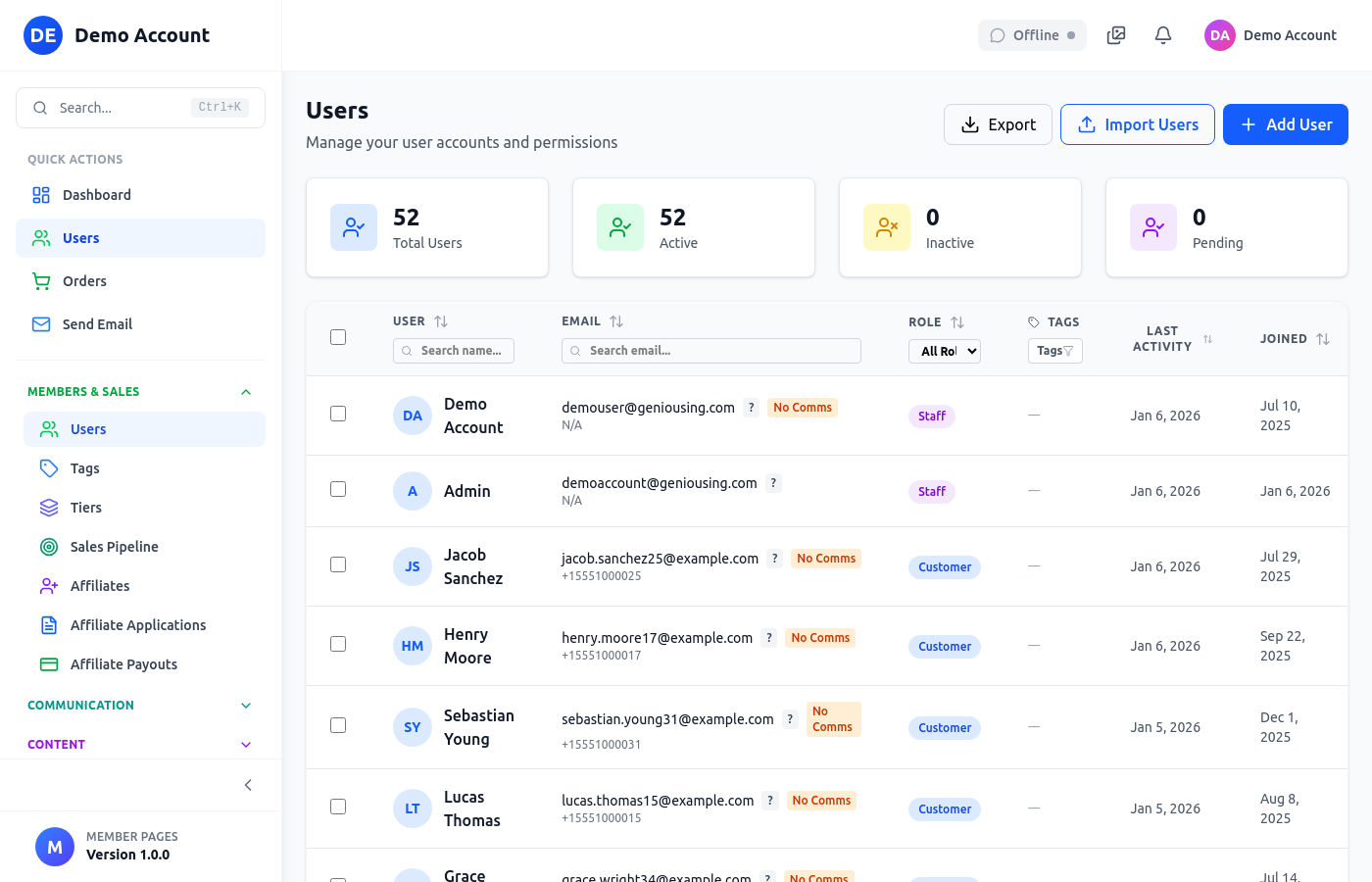The image size is (1372, 882).
Task: Click the Search email input field
Action: pos(711,351)
